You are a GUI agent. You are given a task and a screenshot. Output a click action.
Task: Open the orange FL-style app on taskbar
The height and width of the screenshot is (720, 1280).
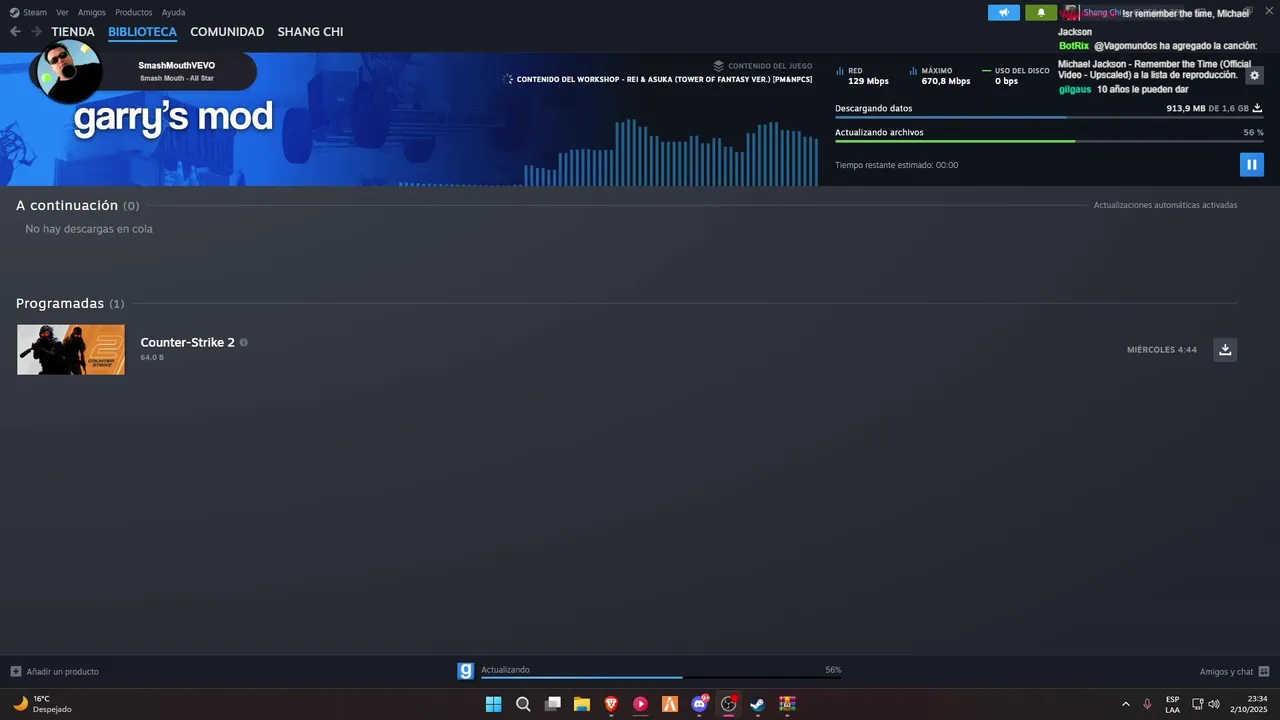point(670,704)
